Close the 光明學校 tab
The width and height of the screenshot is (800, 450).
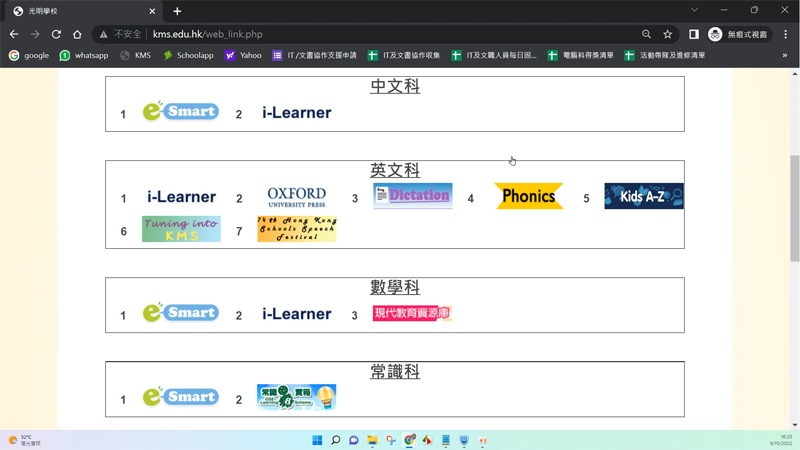(x=152, y=11)
